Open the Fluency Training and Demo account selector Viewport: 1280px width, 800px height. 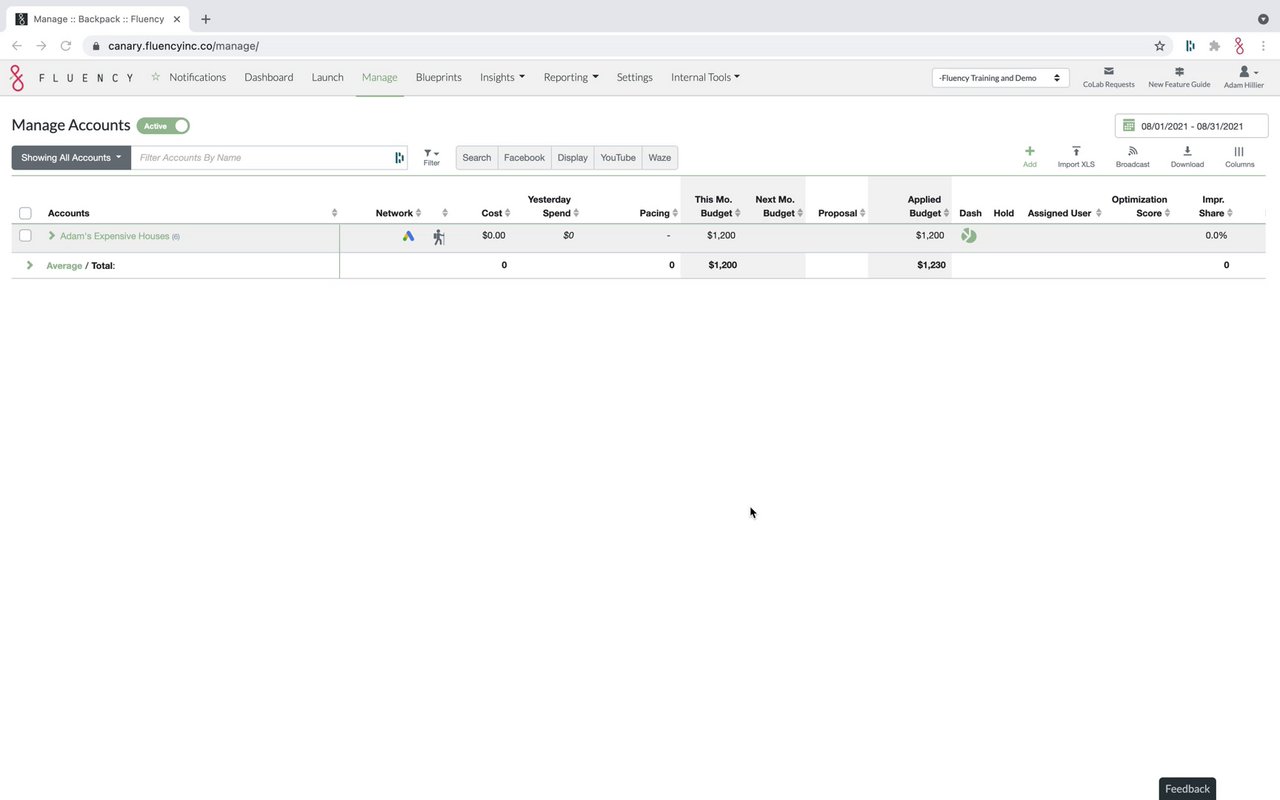[x=1000, y=78]
